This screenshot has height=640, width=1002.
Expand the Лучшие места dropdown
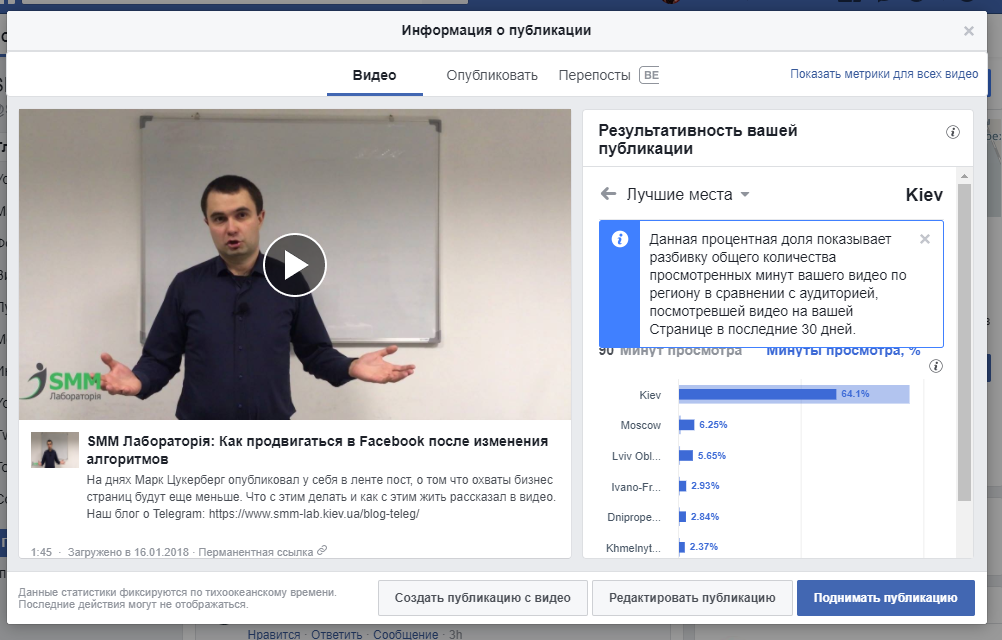[688, 194]
